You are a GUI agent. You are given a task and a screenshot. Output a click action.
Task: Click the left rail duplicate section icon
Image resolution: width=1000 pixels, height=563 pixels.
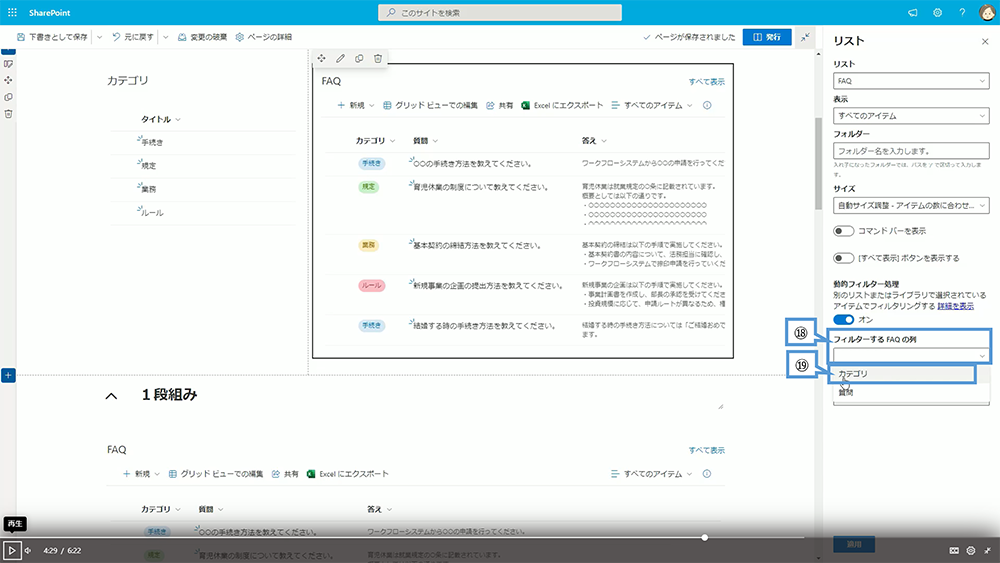8,98
